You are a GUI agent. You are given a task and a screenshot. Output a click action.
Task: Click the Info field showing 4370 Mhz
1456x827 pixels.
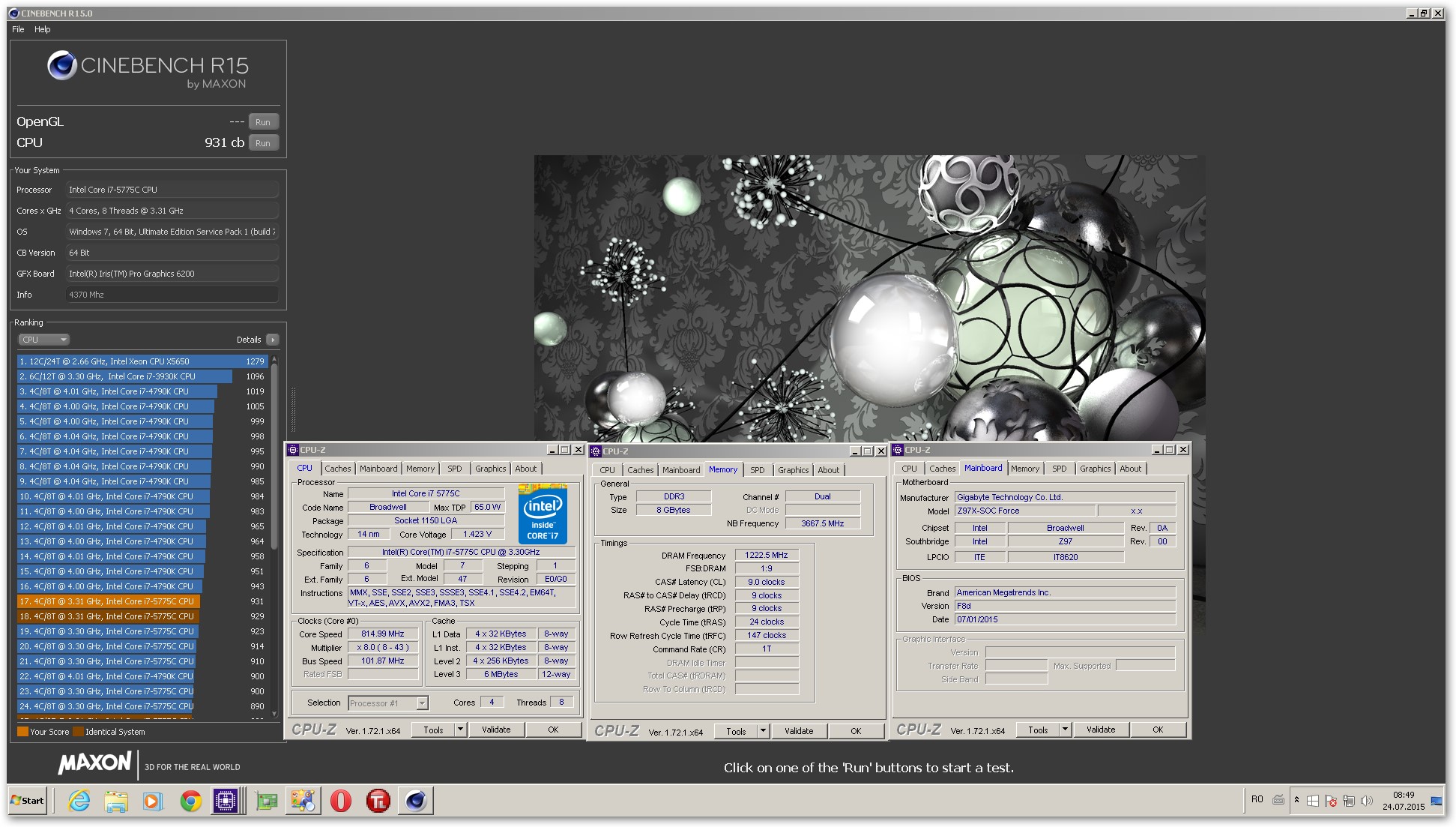pos(172,295)
